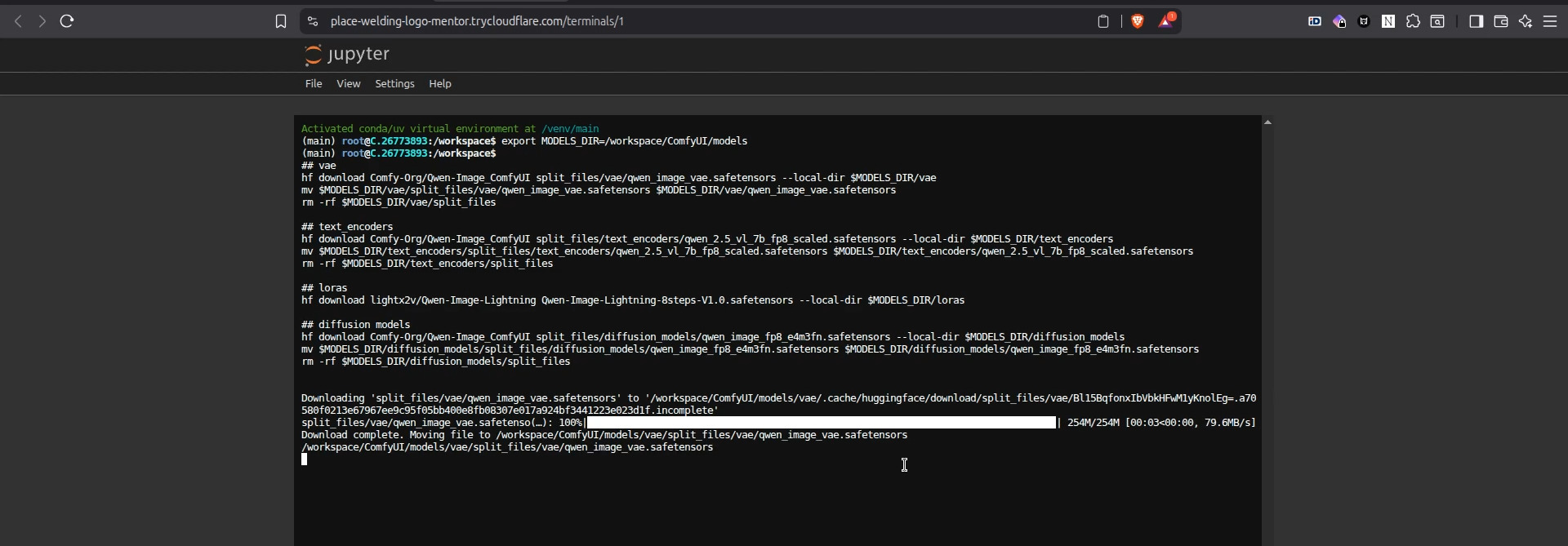Open the Extensions puzzle piece icon
This screenshot has width=1568, height=546.
point(1413,21)
